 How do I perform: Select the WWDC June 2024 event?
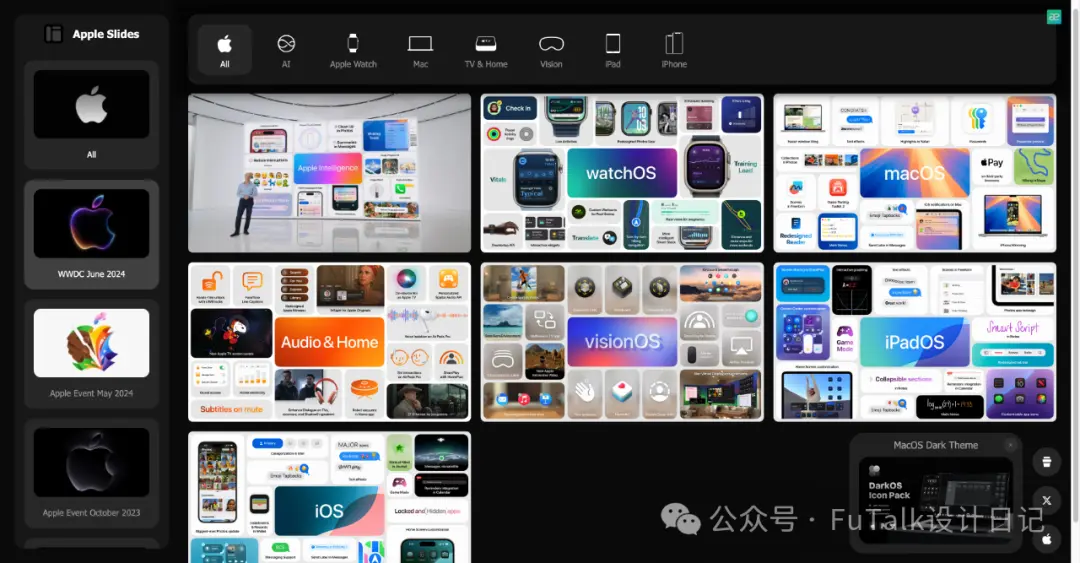92,234
